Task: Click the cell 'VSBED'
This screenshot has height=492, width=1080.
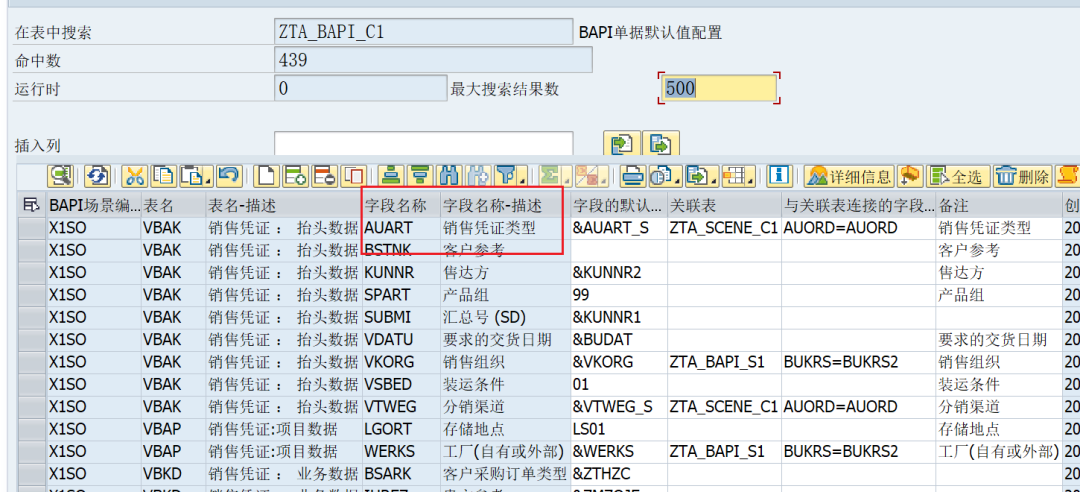Action: [x=401, y=384]
